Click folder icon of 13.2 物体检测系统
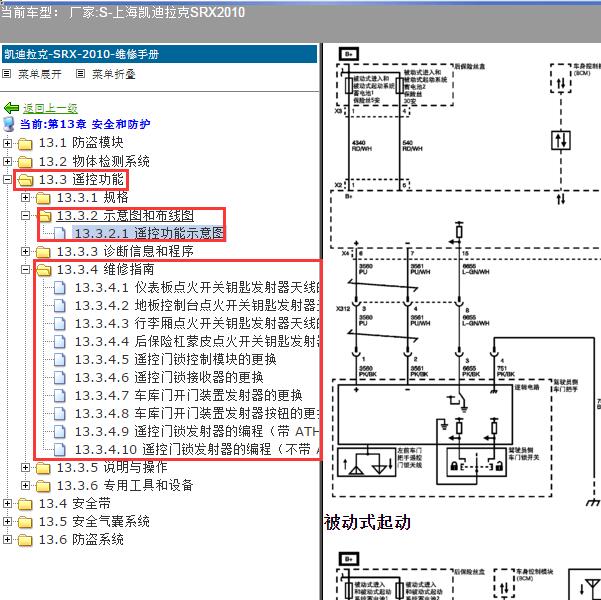 [x=25, y=162]
